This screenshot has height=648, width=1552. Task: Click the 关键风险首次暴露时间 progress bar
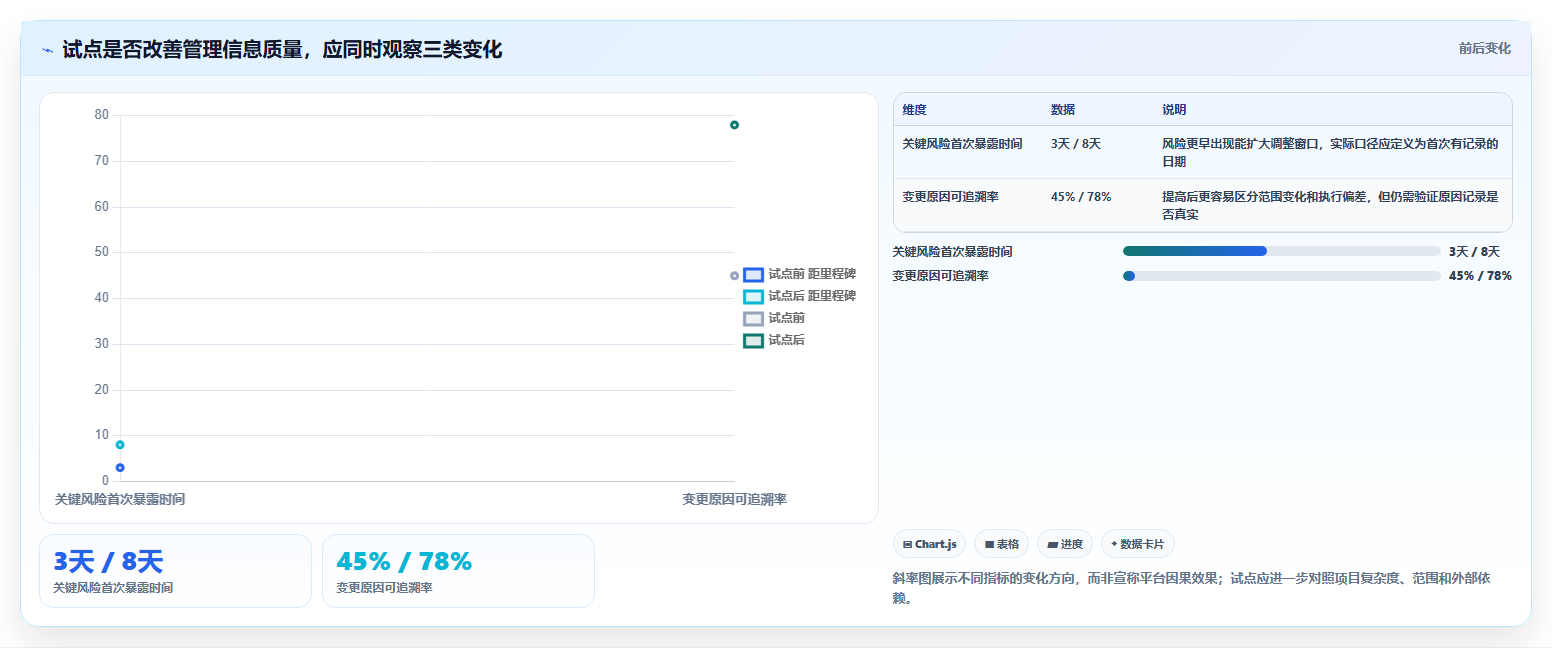[x=1281, y=251]
